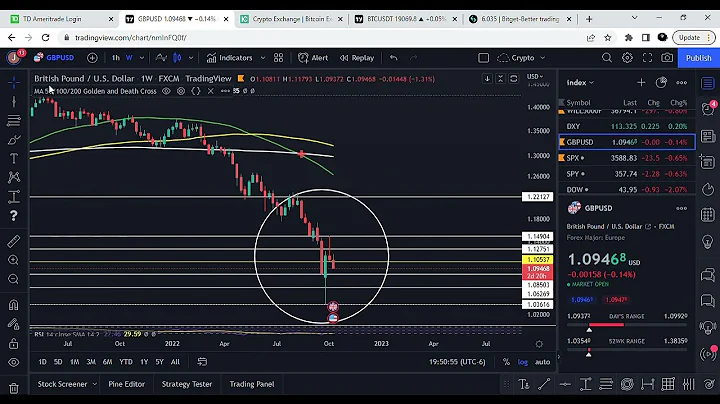Toggle MA indicator visibility eye icon
The width and height of the screenshot is (720, 404).
point(166,91)
